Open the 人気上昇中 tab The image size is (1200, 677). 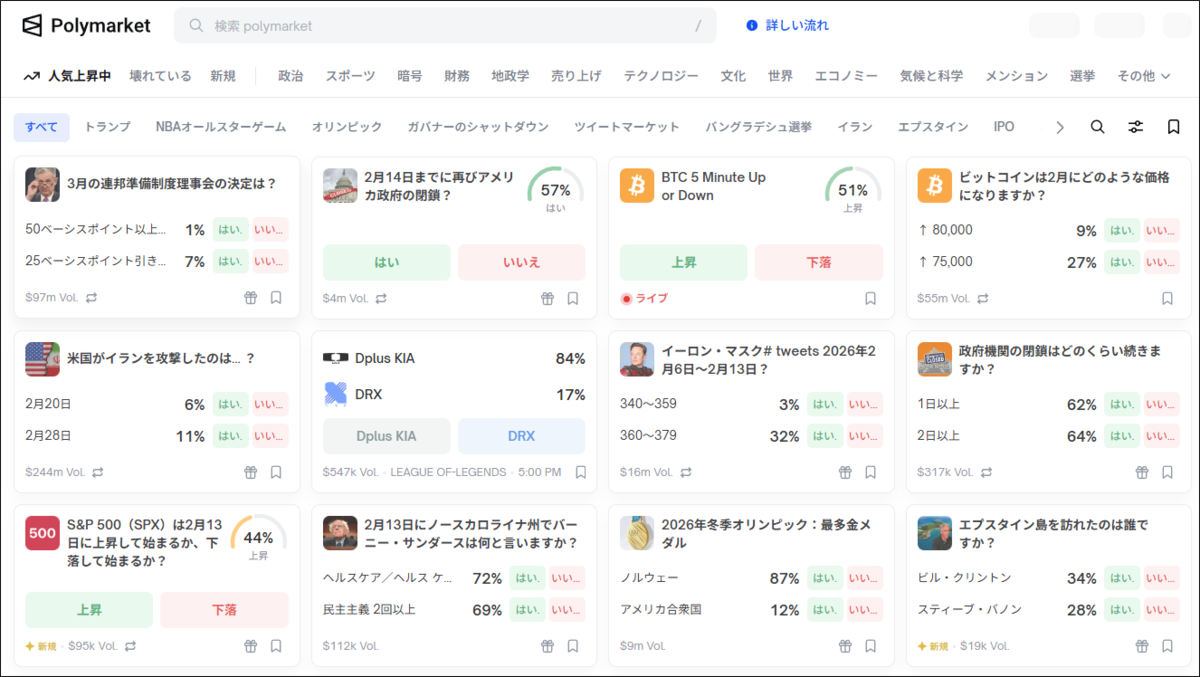(x=68, y=76)
